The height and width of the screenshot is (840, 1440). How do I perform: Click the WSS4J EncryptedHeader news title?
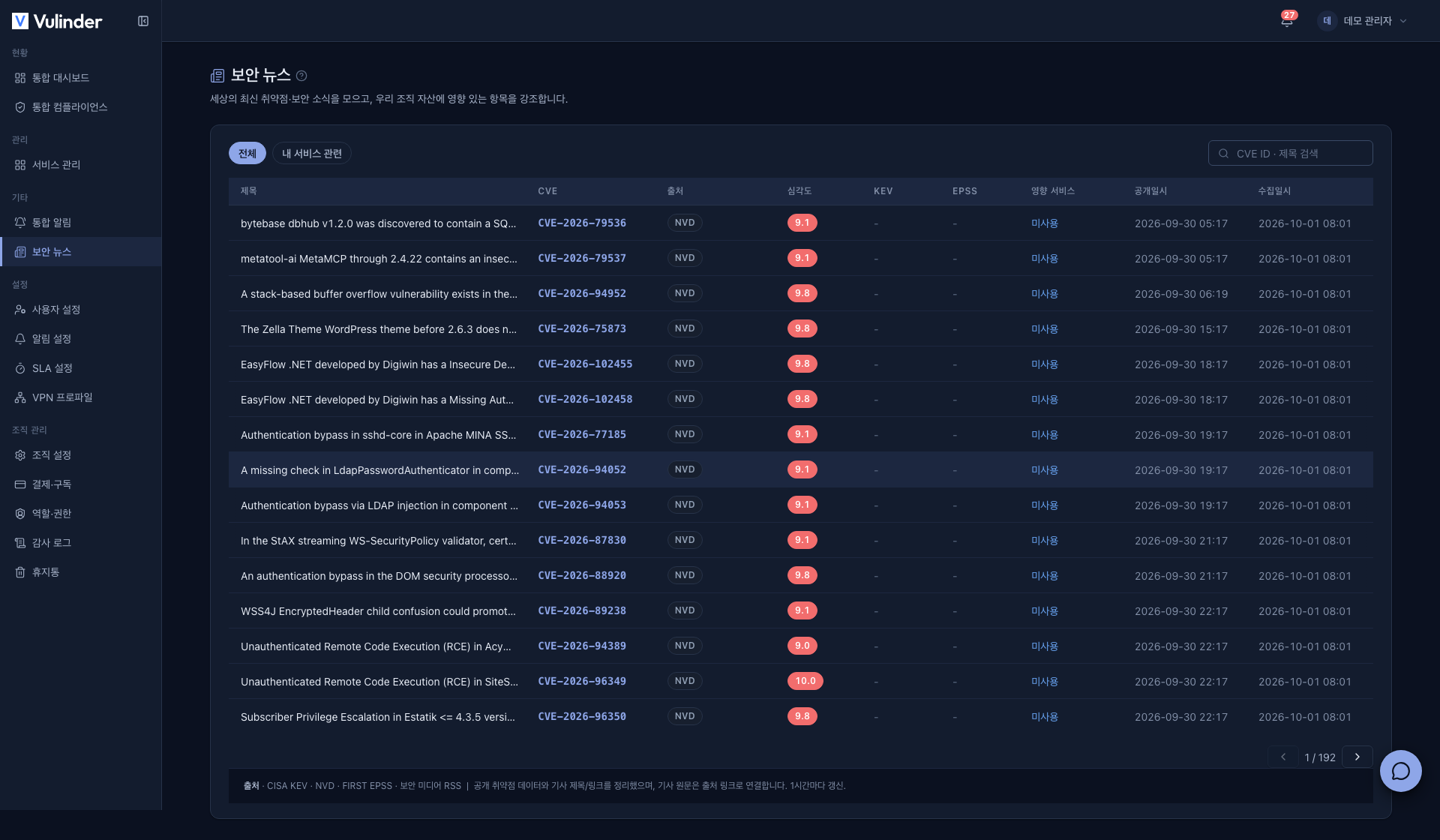(378, 611)
